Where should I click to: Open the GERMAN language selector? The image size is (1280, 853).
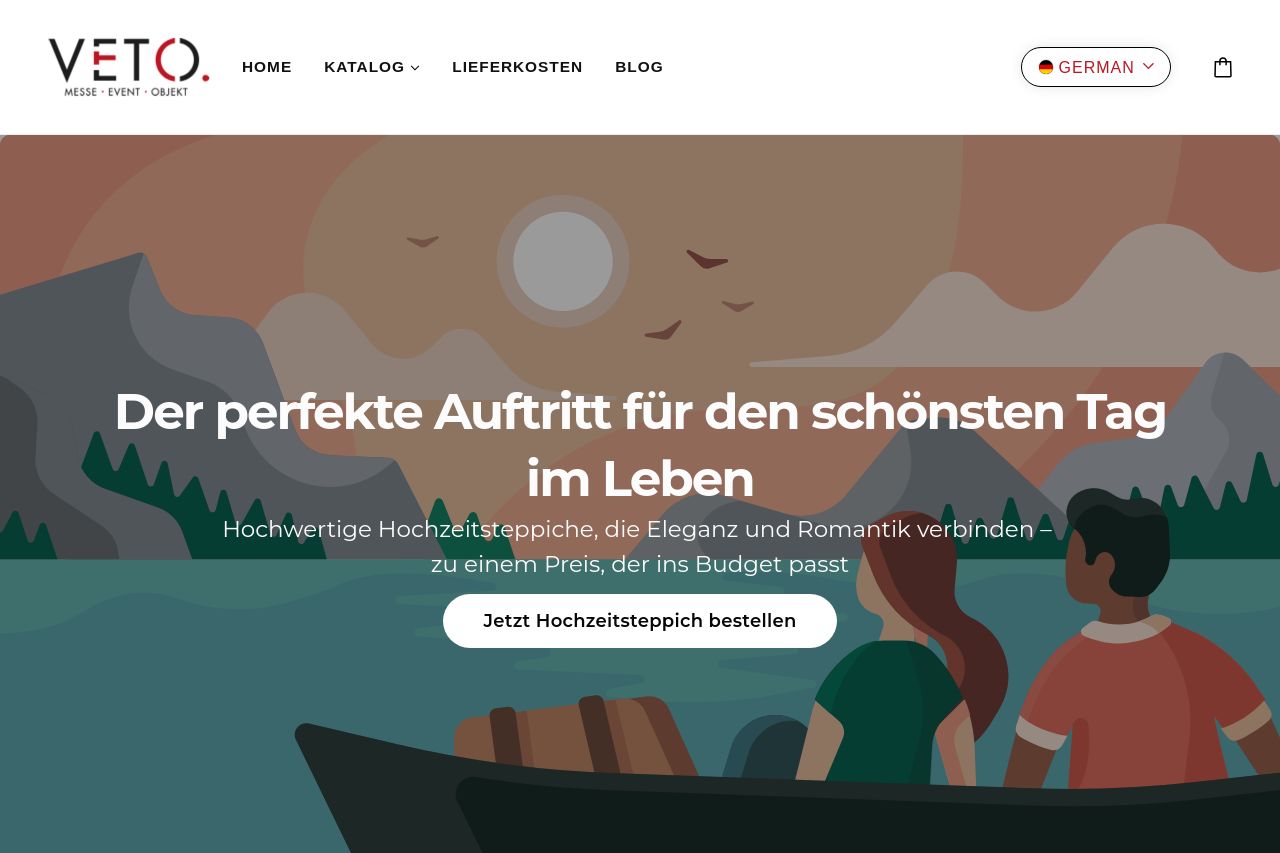click(1096, 67)
